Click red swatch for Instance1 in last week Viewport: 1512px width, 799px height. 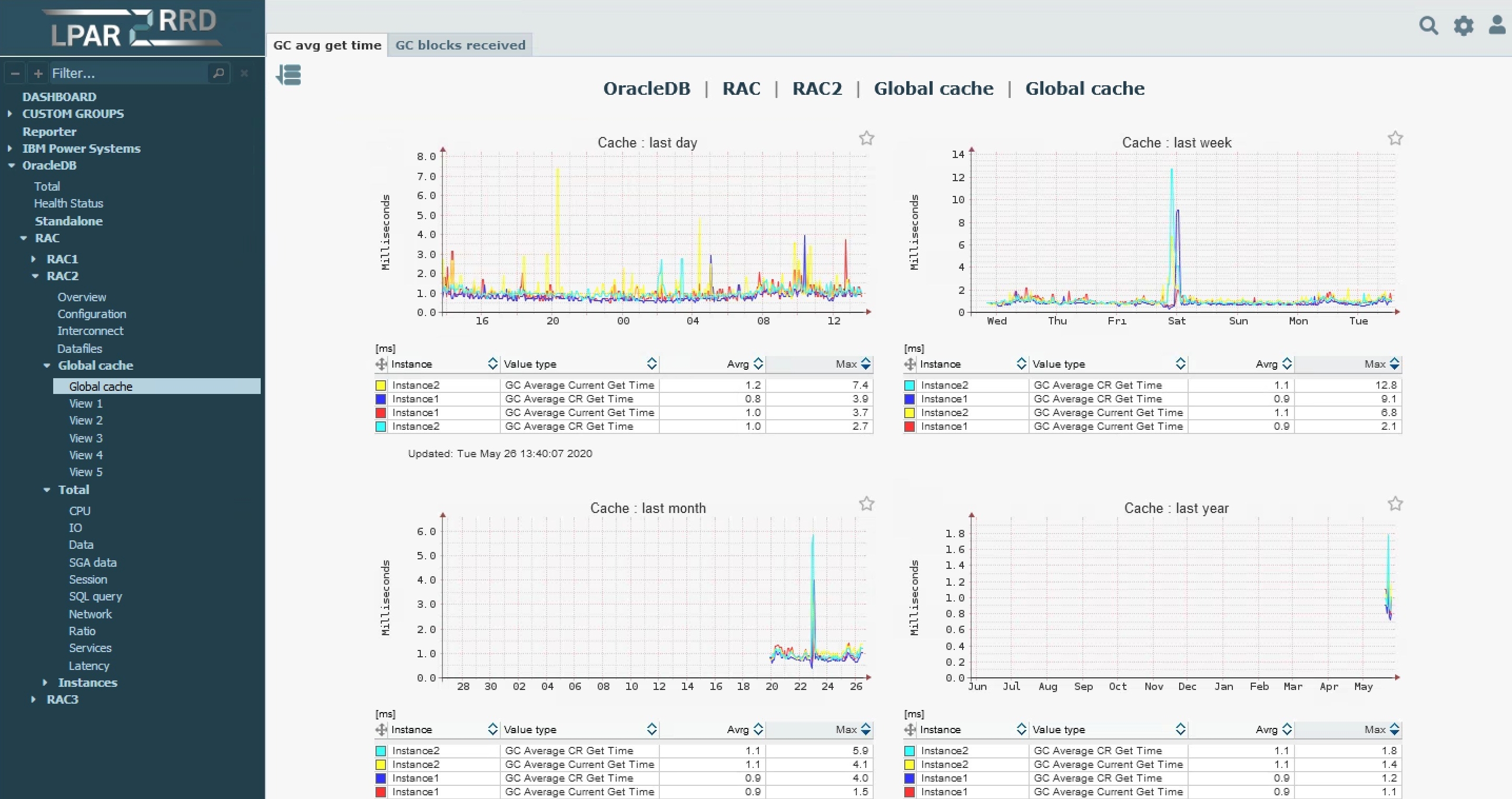coord(910,427)
